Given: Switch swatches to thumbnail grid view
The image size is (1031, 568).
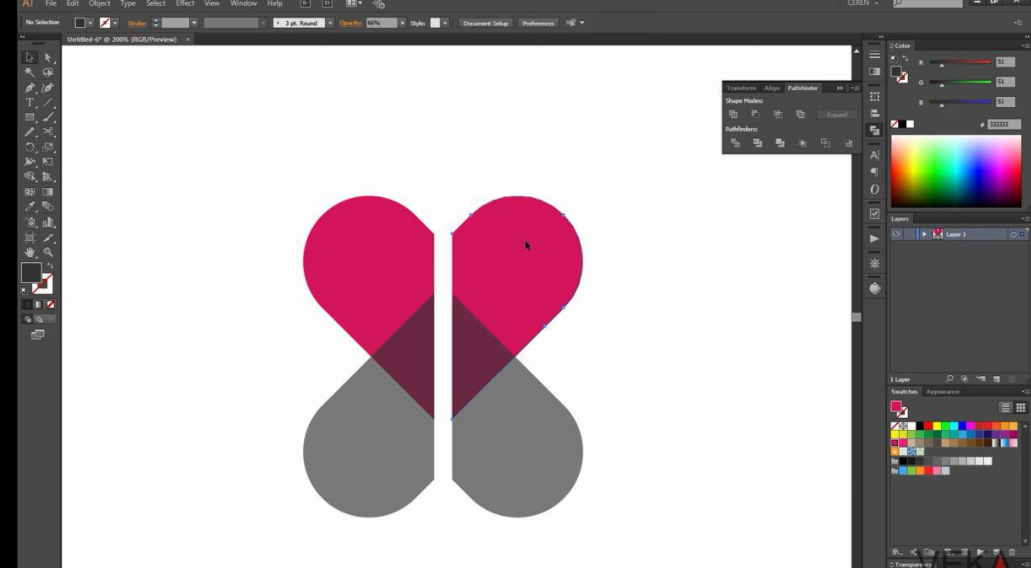Looking at the screenshot, I should pos(1020,408).
